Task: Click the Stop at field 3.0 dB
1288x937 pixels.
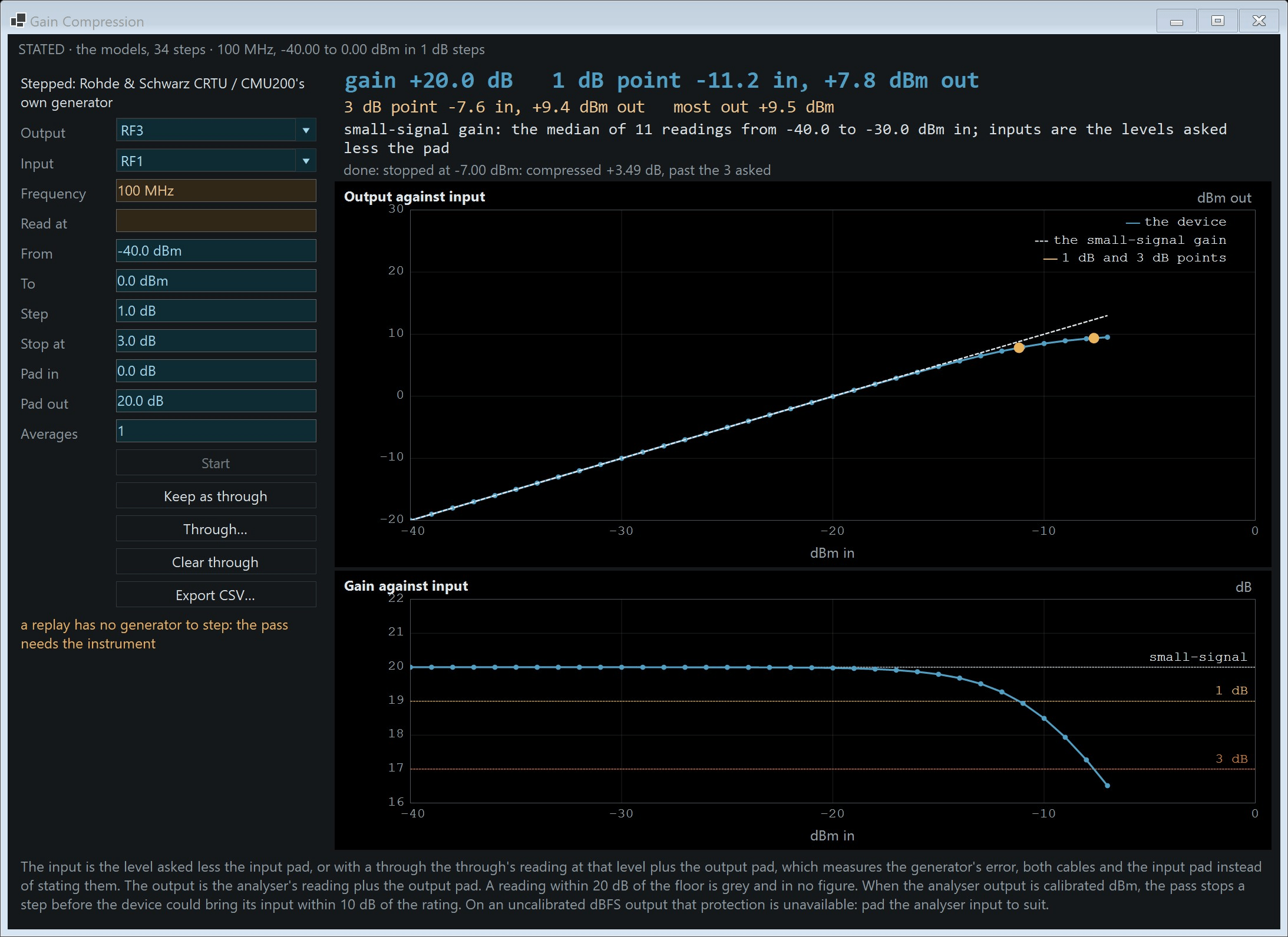Action: click(216, 341)
